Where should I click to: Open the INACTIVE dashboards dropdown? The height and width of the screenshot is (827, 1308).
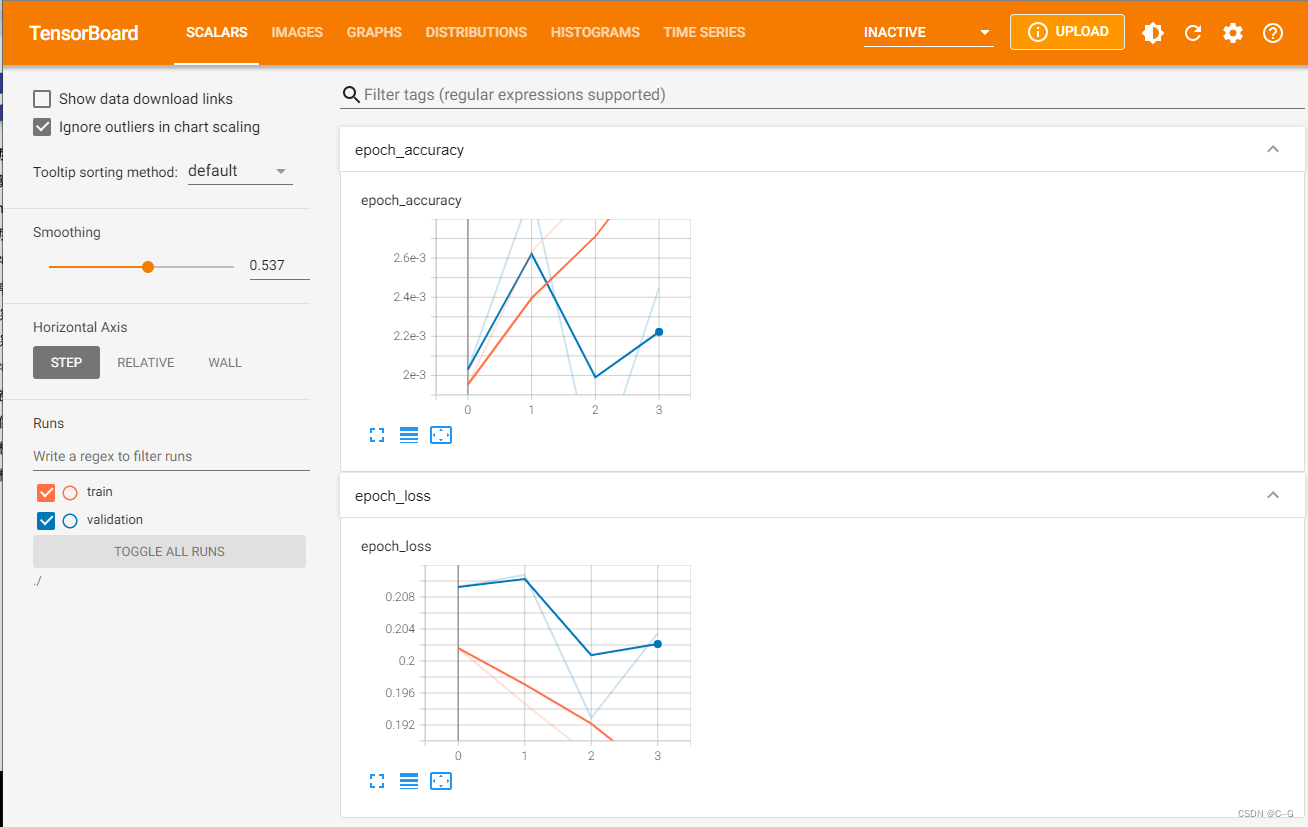coord(928,32)
